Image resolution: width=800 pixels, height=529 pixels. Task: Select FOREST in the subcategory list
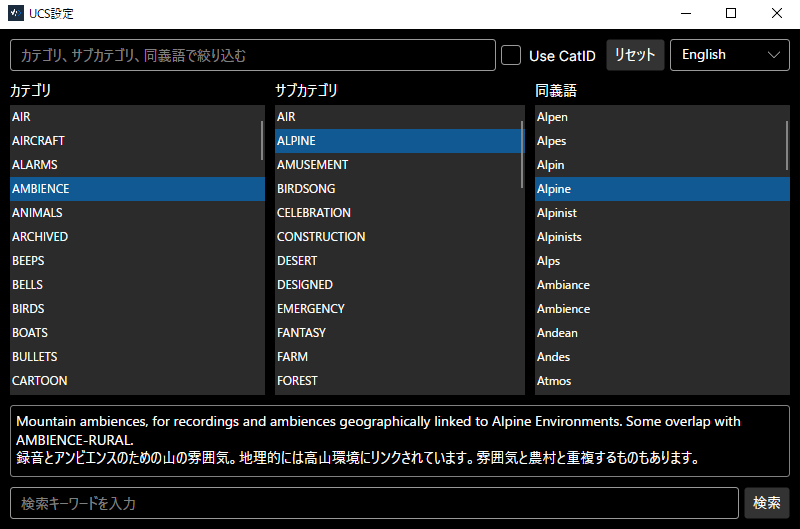(297, 381)
